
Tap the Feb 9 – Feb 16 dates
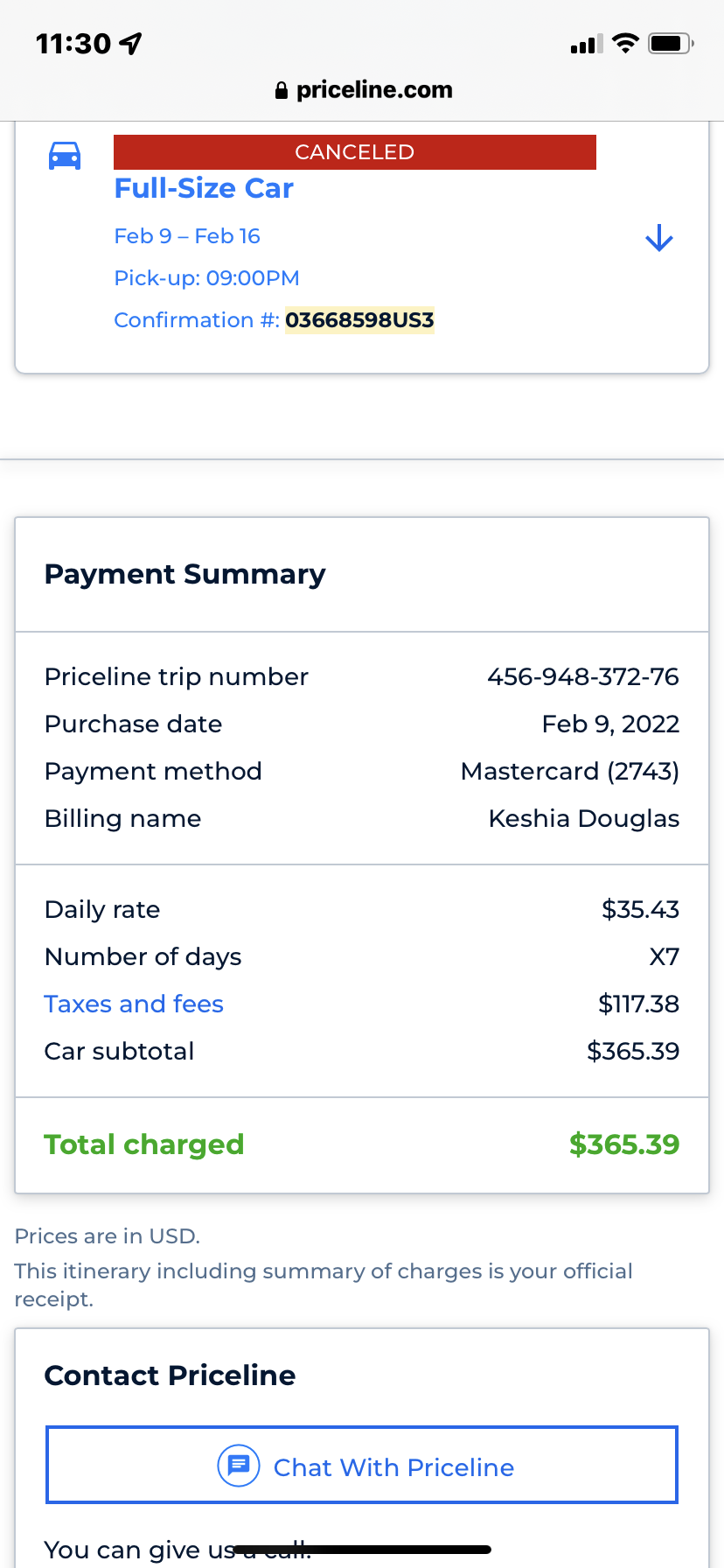click(187, 236)
